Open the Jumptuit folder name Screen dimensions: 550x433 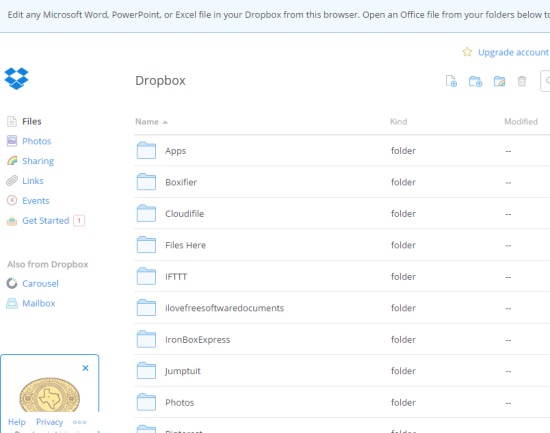click(x=183, y=371)
